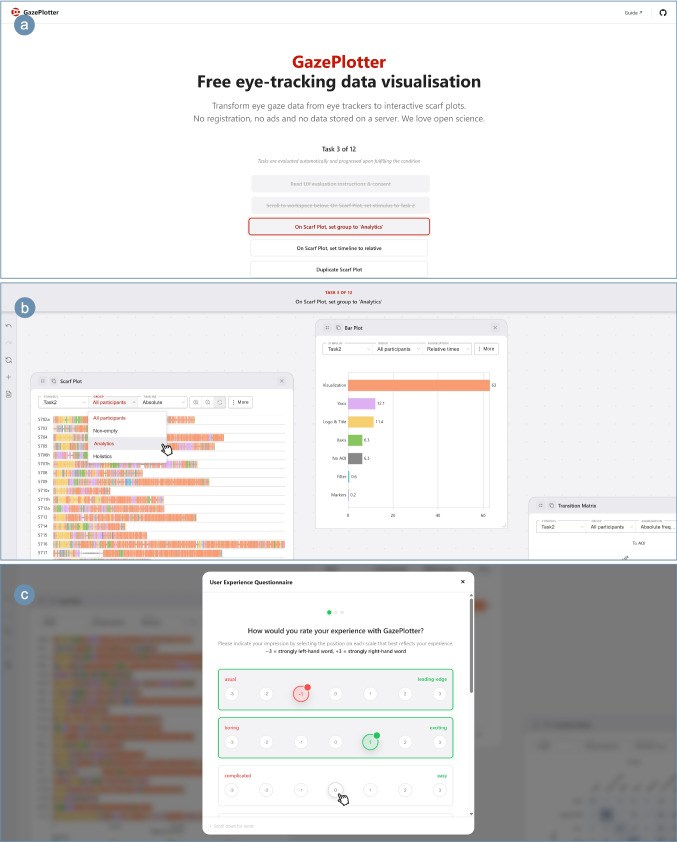Click the plus icon to add a plot
Screen dimensions: 677x842
(x=8, y=377)
